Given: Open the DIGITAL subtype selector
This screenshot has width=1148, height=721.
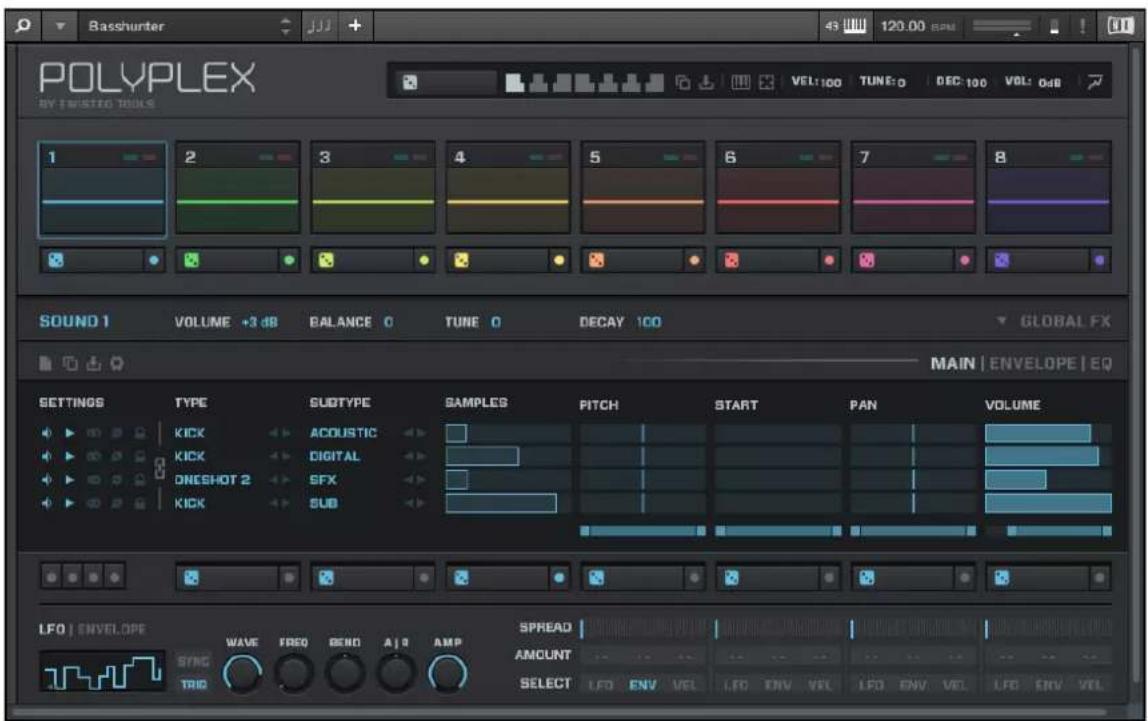Looking at the screenshot, I should pyautogui.click(x=335, y=457).
